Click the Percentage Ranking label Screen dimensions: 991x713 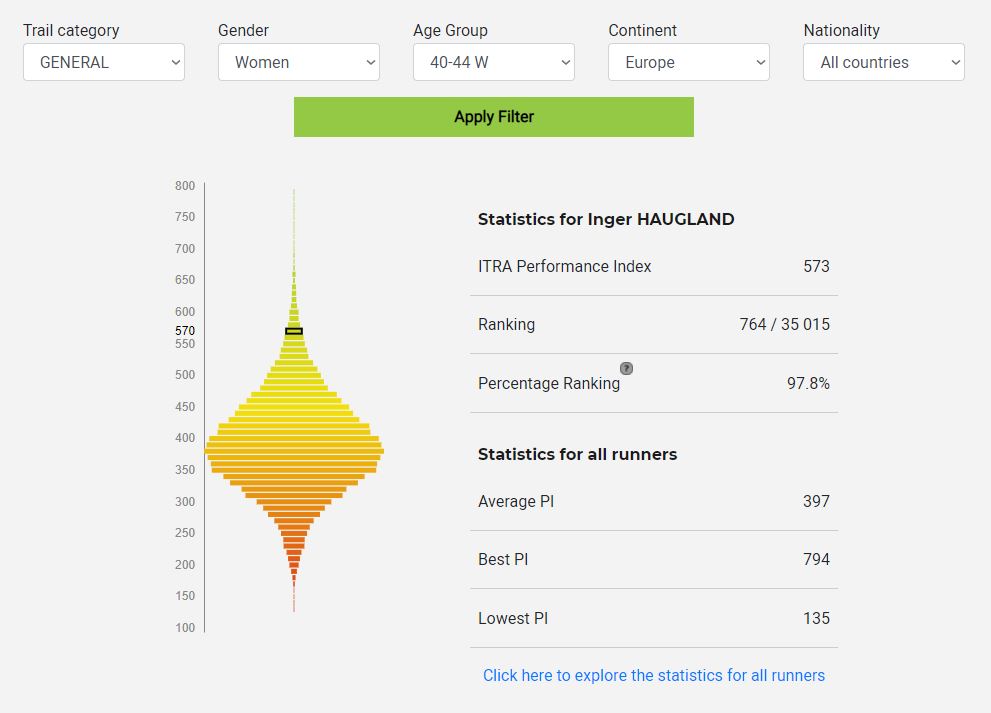pyautogui.click(x=549, y=384)
